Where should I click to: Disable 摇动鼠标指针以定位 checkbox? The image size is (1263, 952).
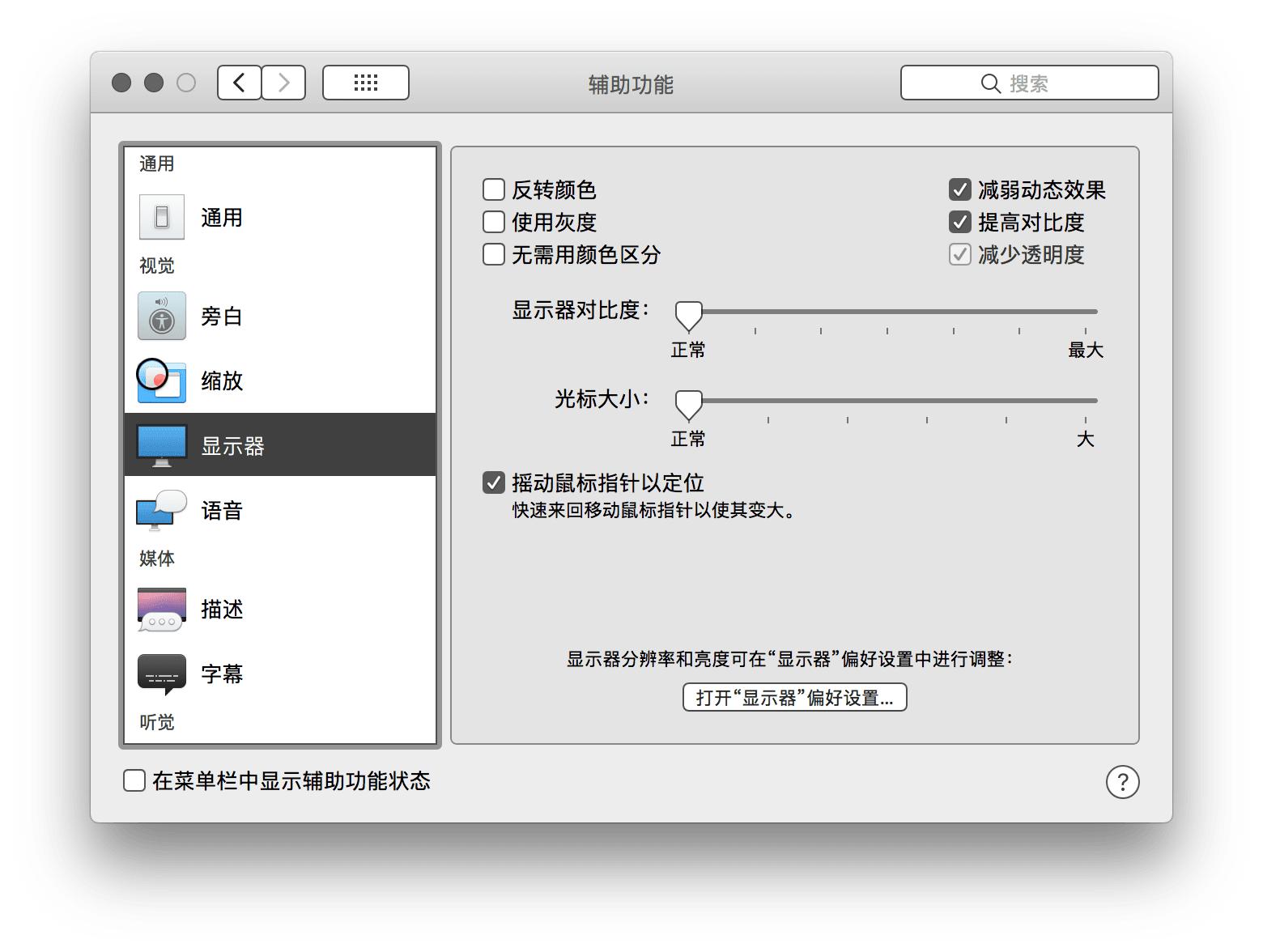494,482
